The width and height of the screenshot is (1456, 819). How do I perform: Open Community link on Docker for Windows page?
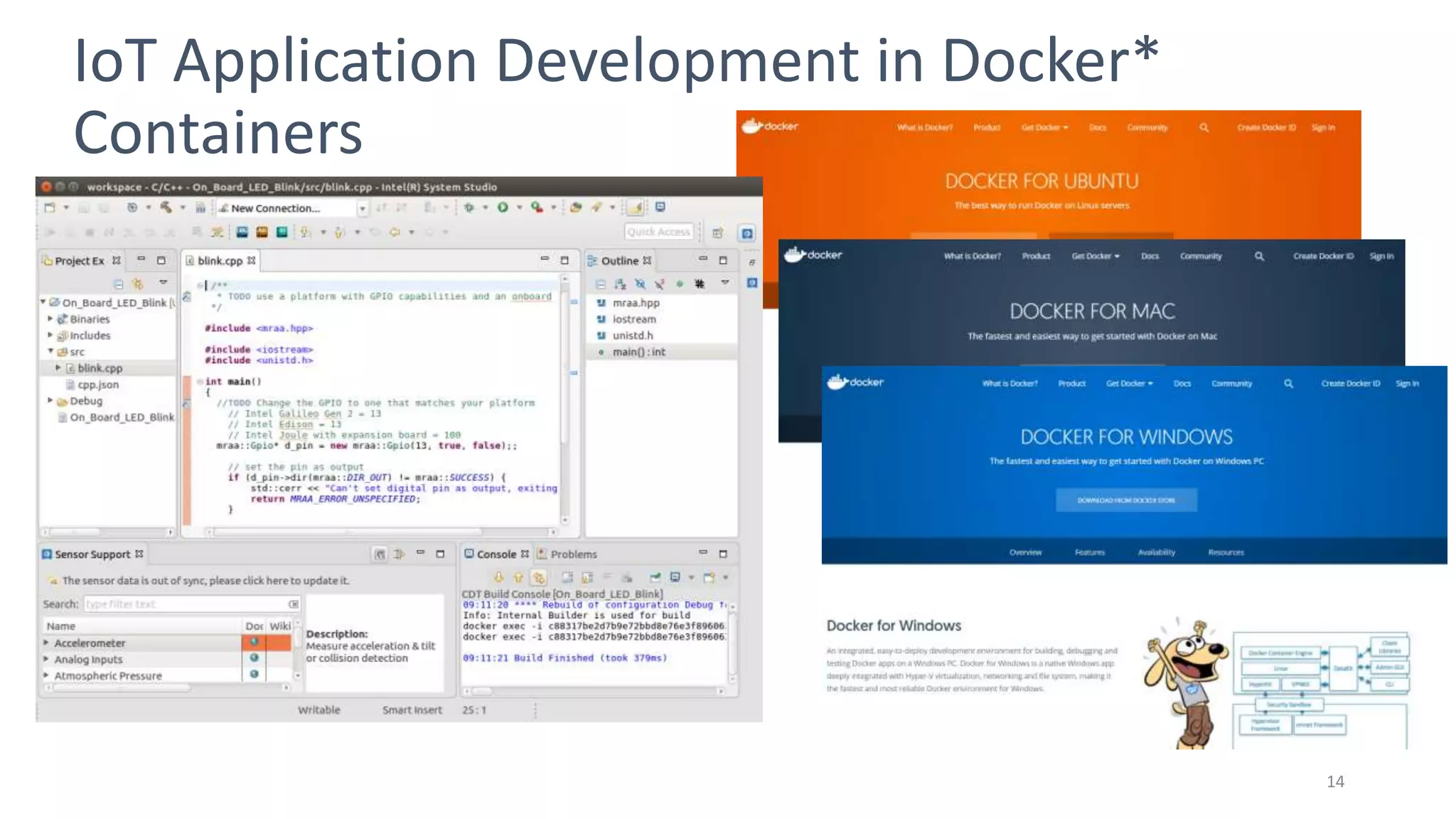(x=1231, y=383)
